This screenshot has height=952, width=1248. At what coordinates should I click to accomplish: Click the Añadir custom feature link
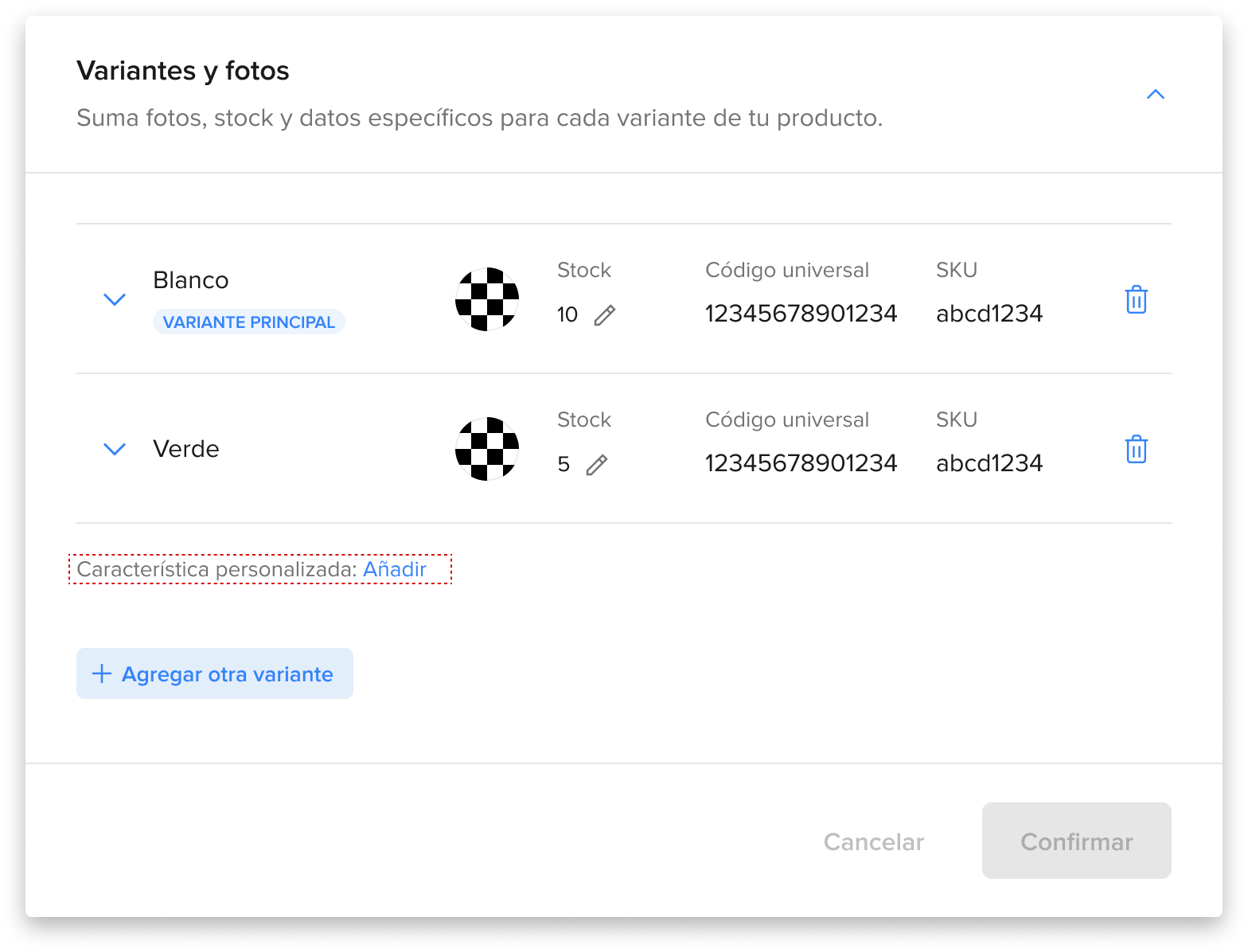pos(395,569)
